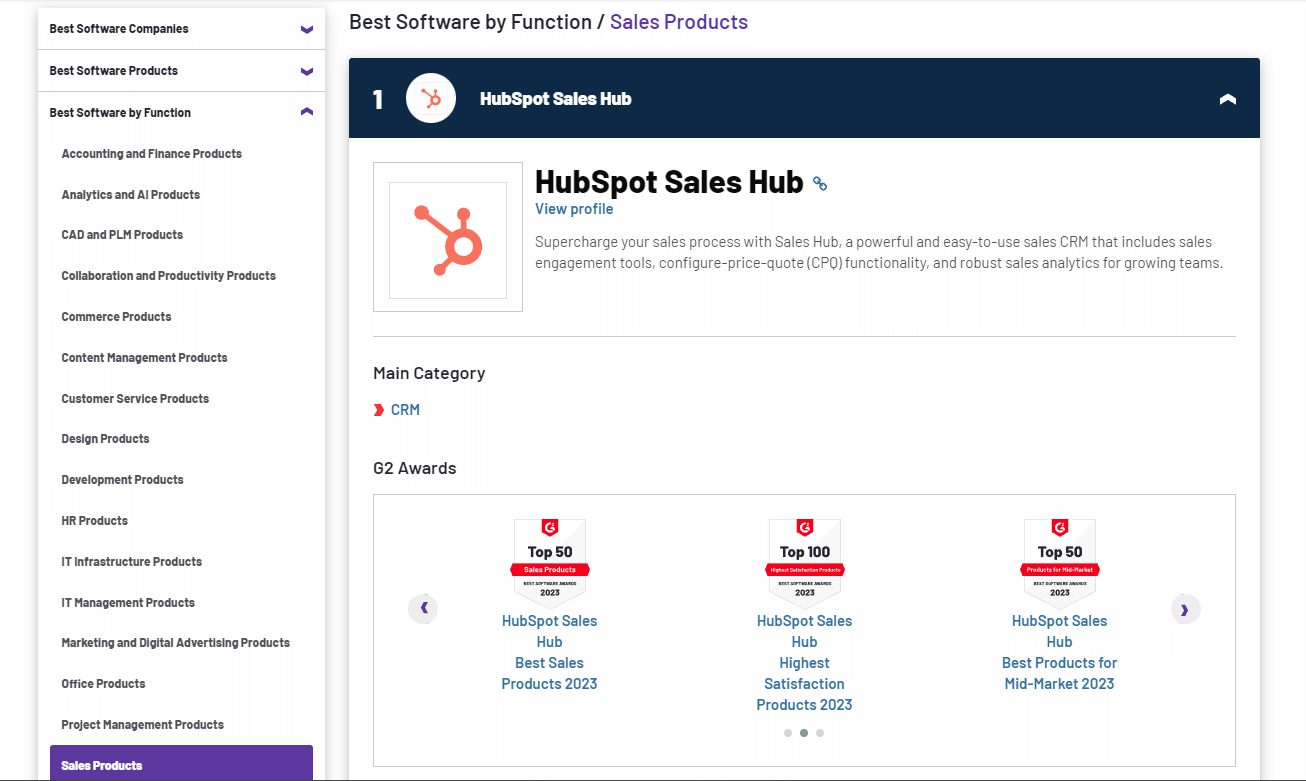This screenshot has height=781, width=1306.
Task: Open IT Infrastructure Products category
Action: (x=132, y=562)
